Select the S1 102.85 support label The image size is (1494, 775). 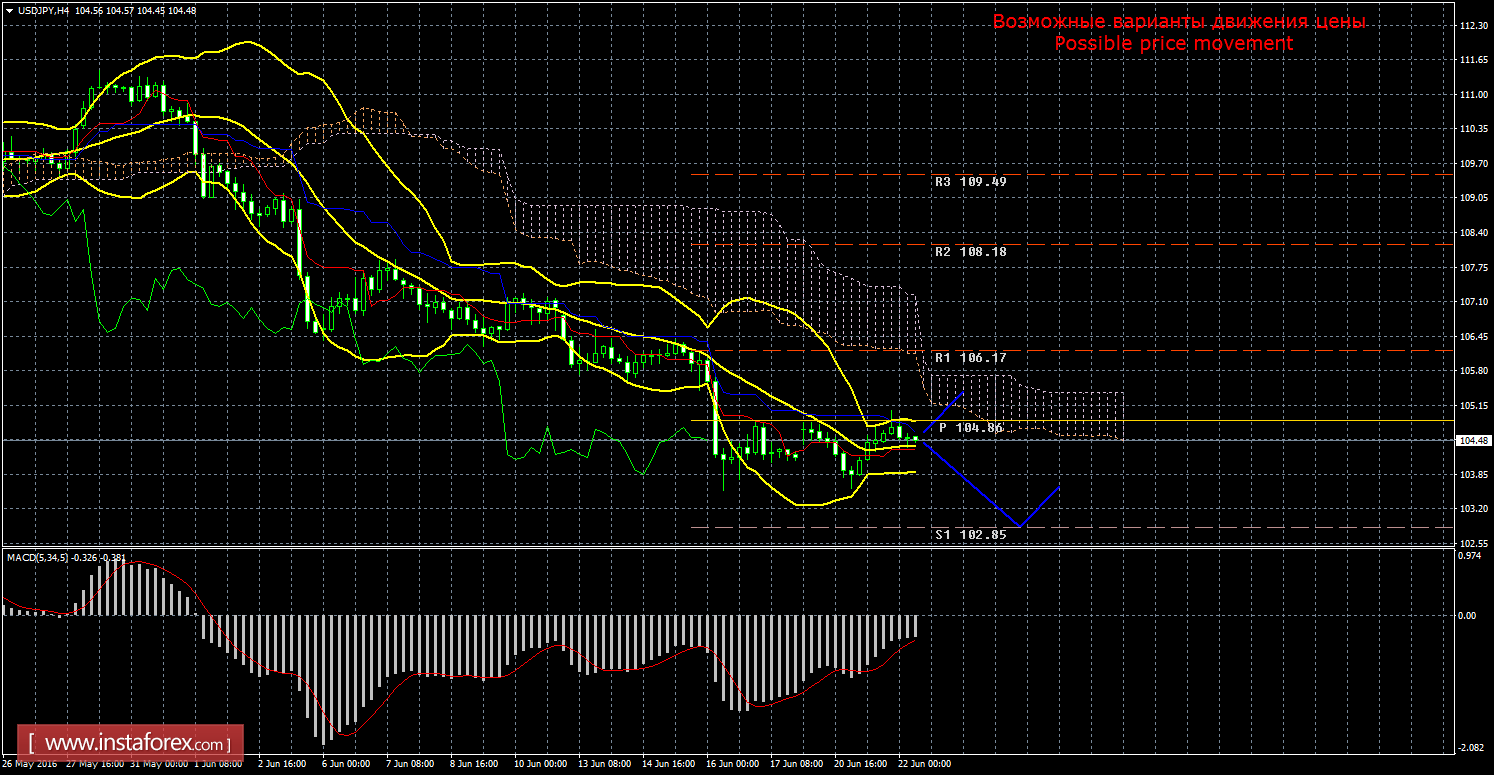970,534
